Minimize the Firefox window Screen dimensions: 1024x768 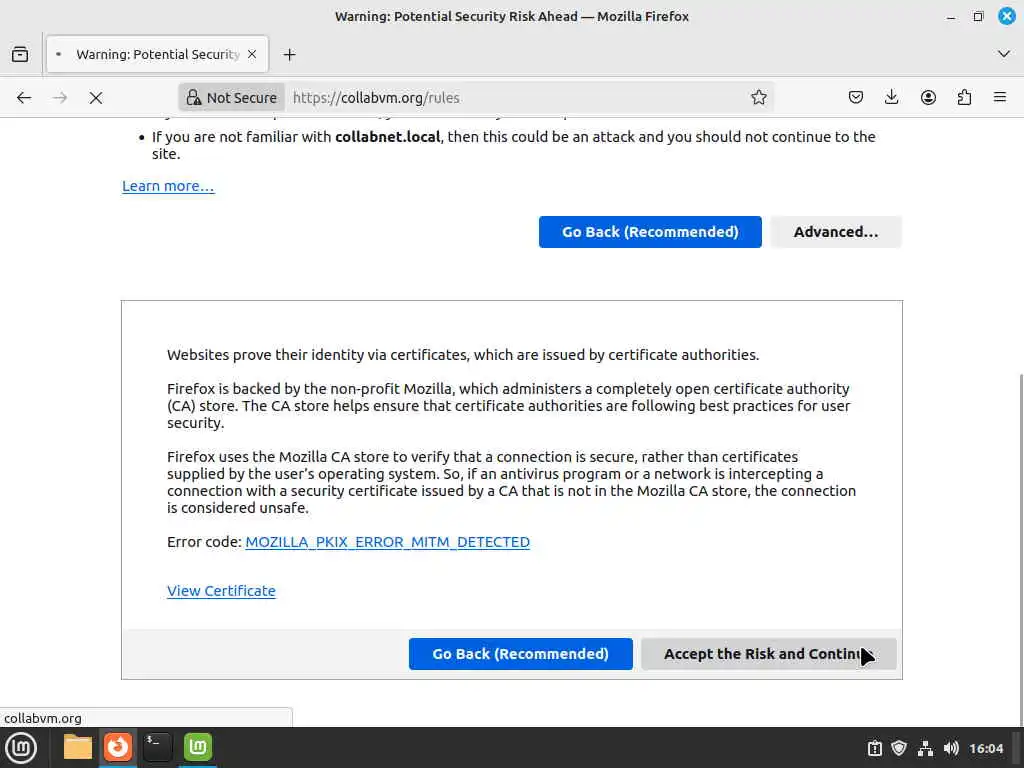click(x=951, y=16)
